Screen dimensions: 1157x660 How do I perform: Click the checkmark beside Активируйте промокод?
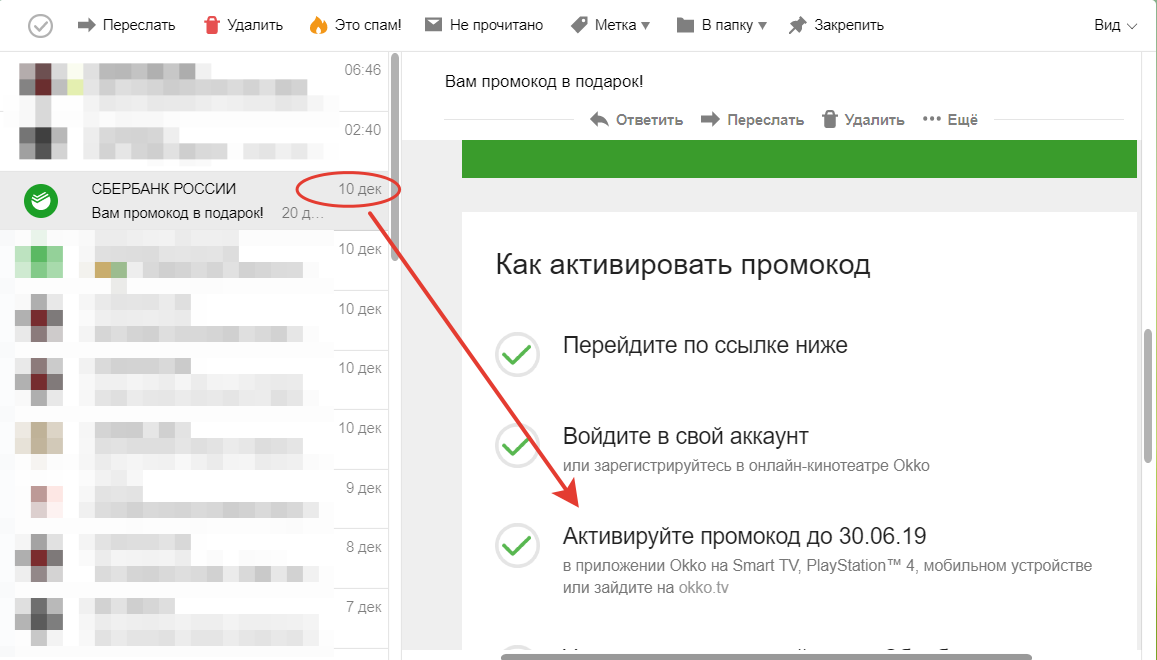tap(517, 545)
